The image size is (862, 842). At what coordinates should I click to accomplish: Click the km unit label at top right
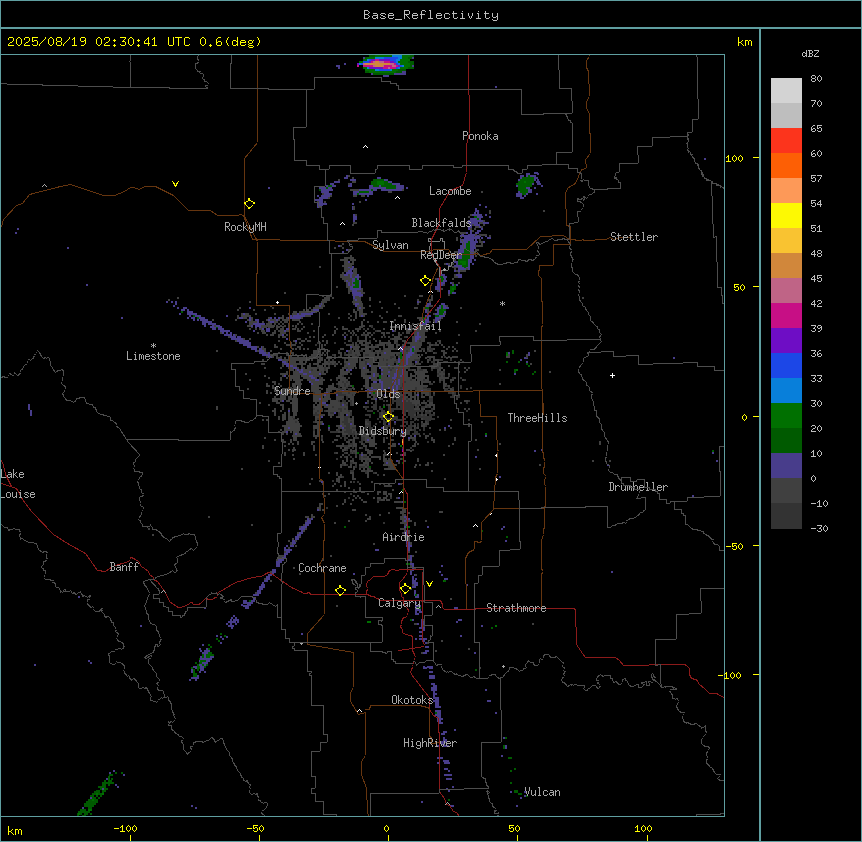click(744, 42)
